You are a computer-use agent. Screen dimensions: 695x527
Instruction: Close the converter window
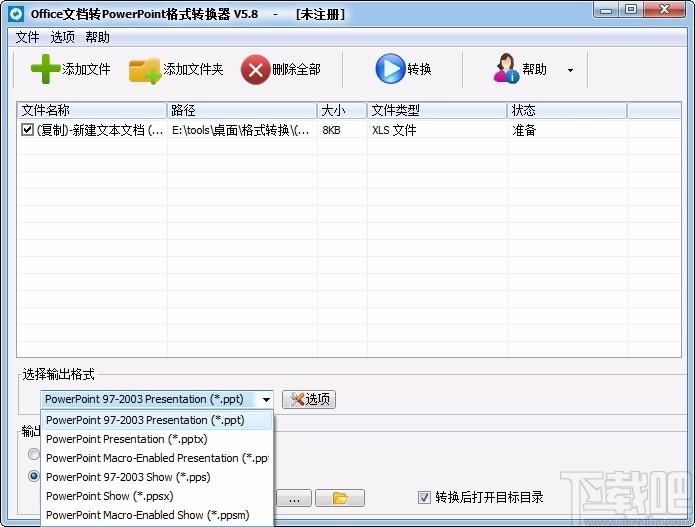click(664, 10)
